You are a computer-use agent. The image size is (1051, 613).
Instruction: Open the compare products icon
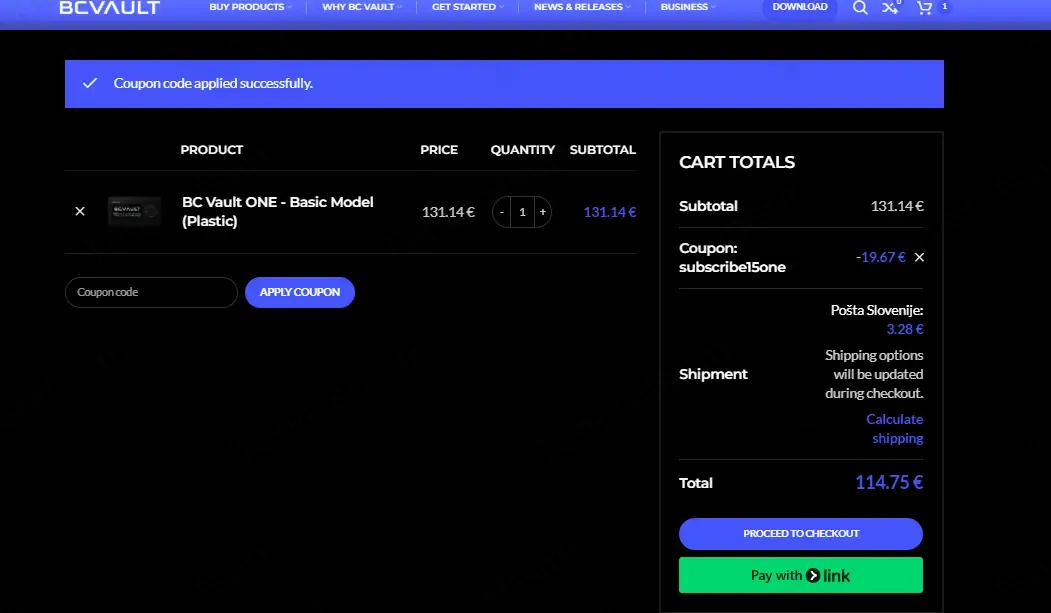coord(889,7)
